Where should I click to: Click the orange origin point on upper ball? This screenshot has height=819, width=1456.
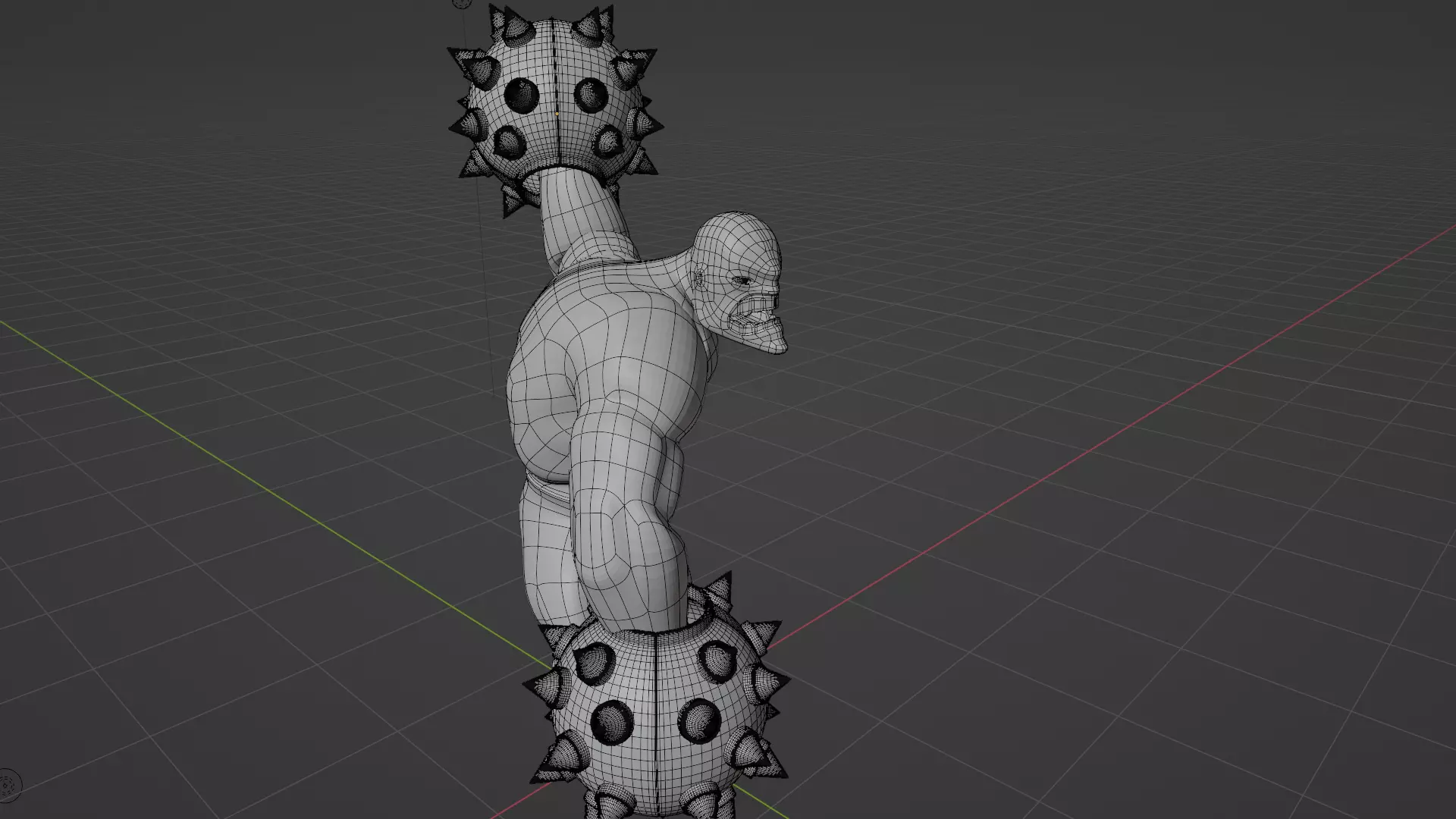[557, 114]
